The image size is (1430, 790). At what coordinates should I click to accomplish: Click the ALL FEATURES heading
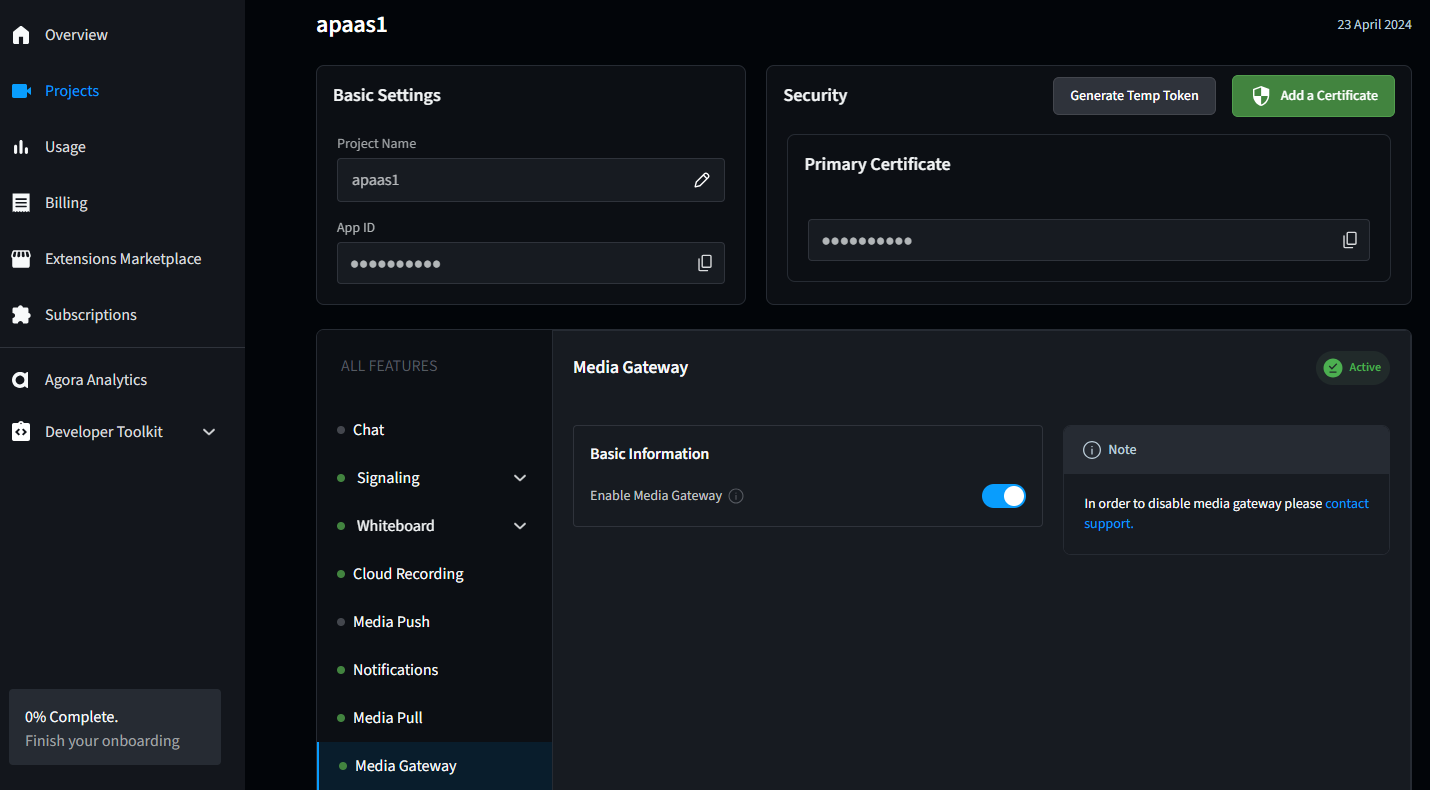389,366
